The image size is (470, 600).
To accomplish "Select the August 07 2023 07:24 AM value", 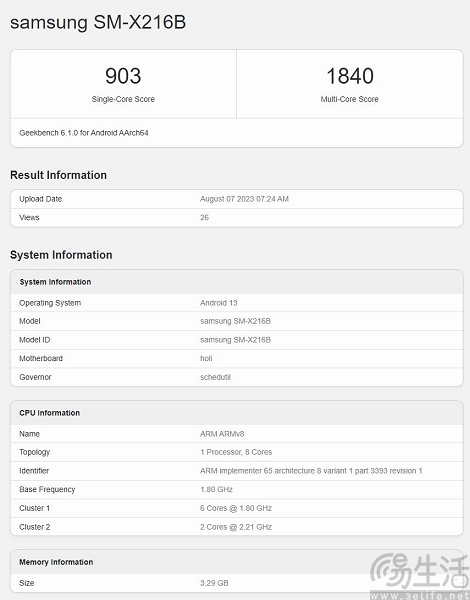I will pyautogui.click(x=244, y=199).
